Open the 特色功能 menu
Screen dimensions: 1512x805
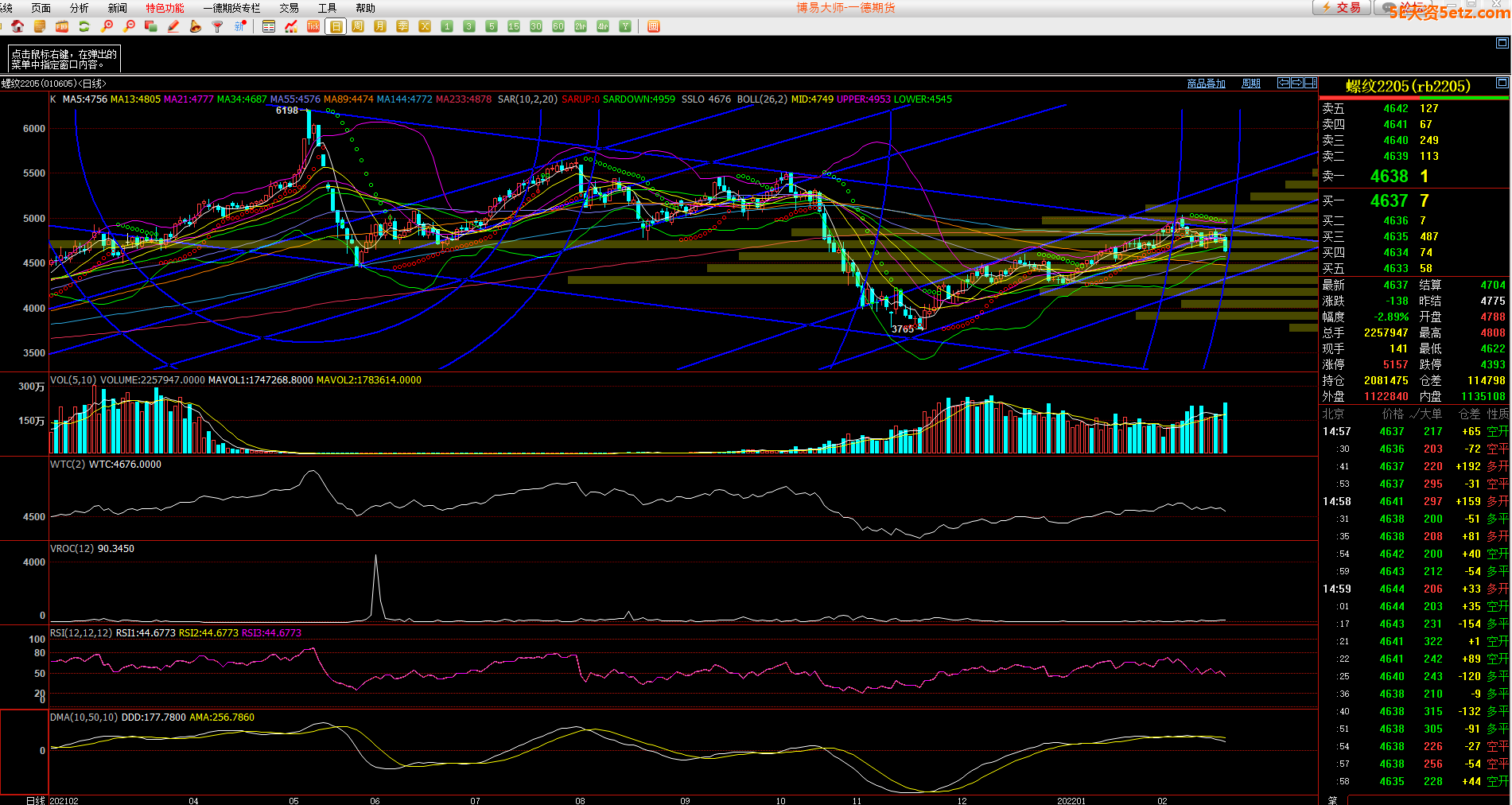[x=165, y=8]
